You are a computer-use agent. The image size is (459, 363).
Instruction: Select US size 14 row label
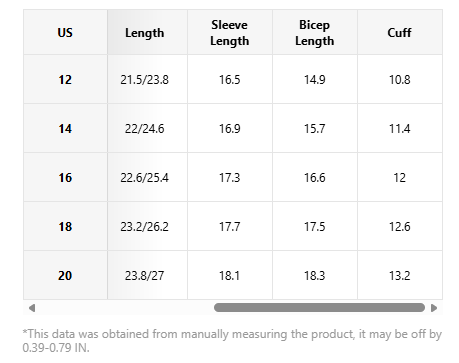pos(65,128)
